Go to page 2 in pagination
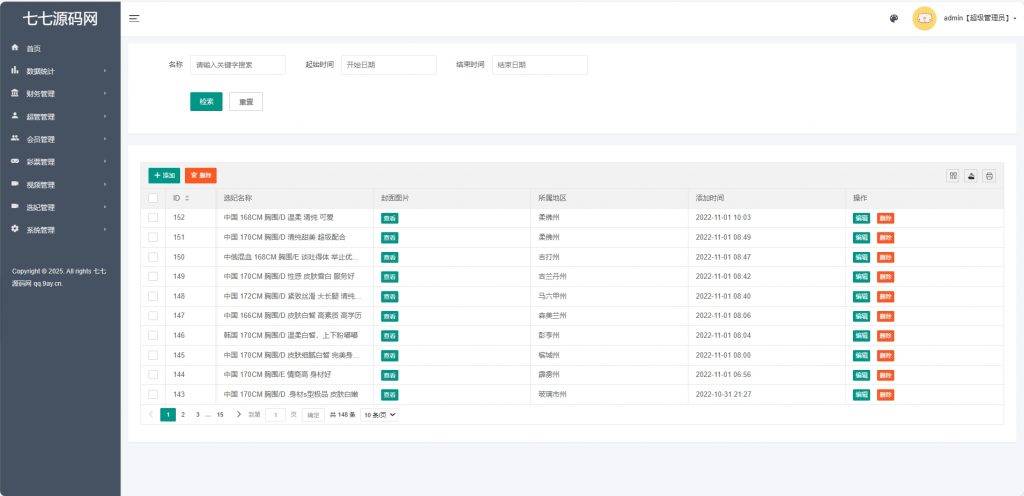 (x=183, y=414)
